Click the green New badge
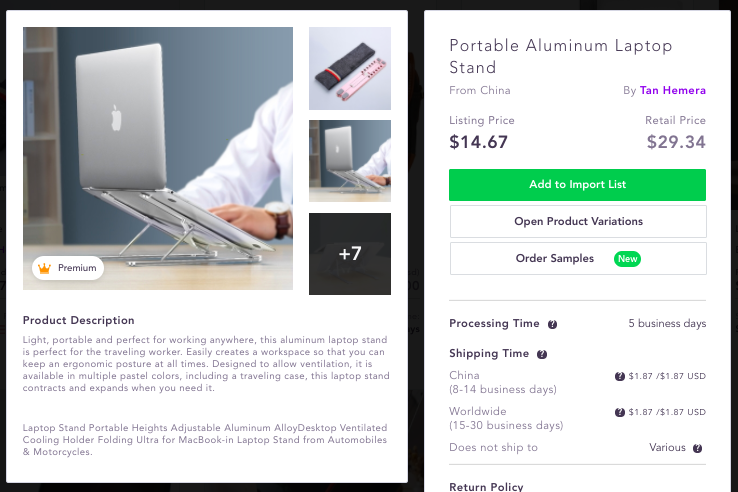Screen dimensions: 738x492 click(627, 259)
